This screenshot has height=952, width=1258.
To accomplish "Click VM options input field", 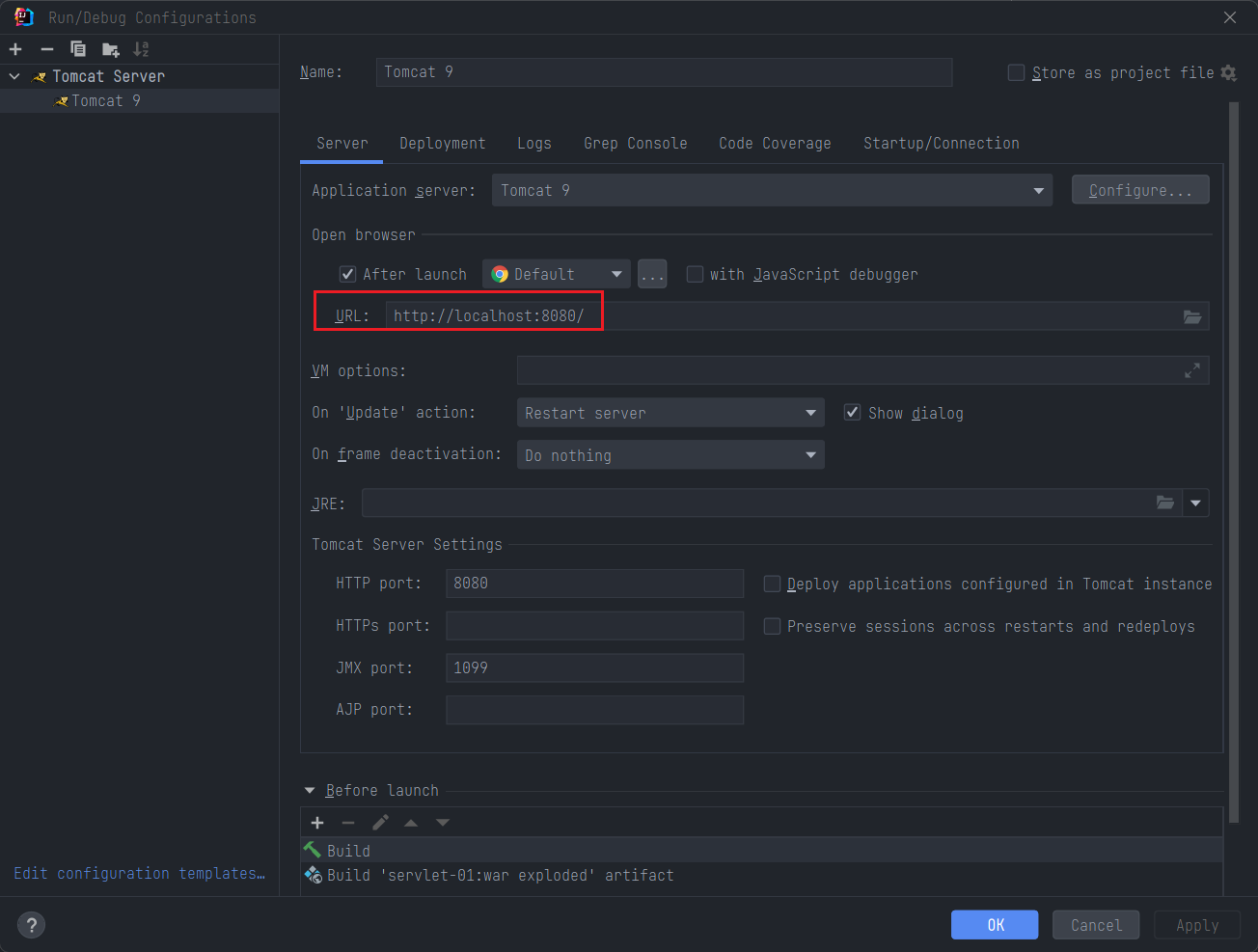I will 862,370.
